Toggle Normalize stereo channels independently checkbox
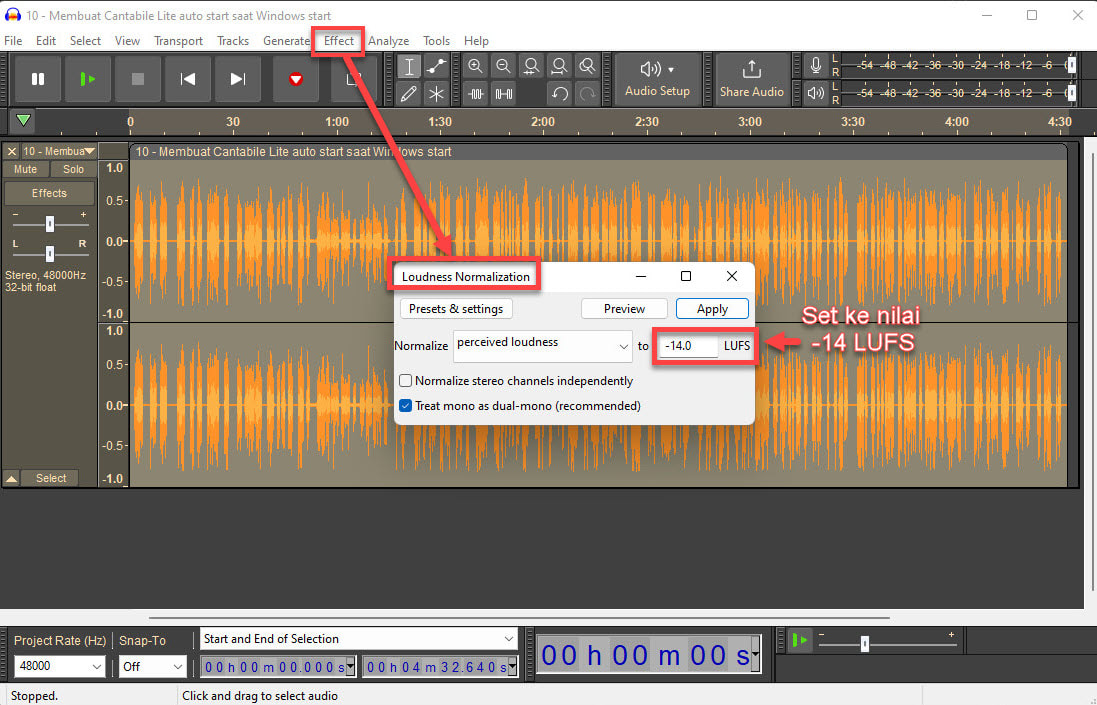This screenshot has height=705, width=1097. pos(405,381)
